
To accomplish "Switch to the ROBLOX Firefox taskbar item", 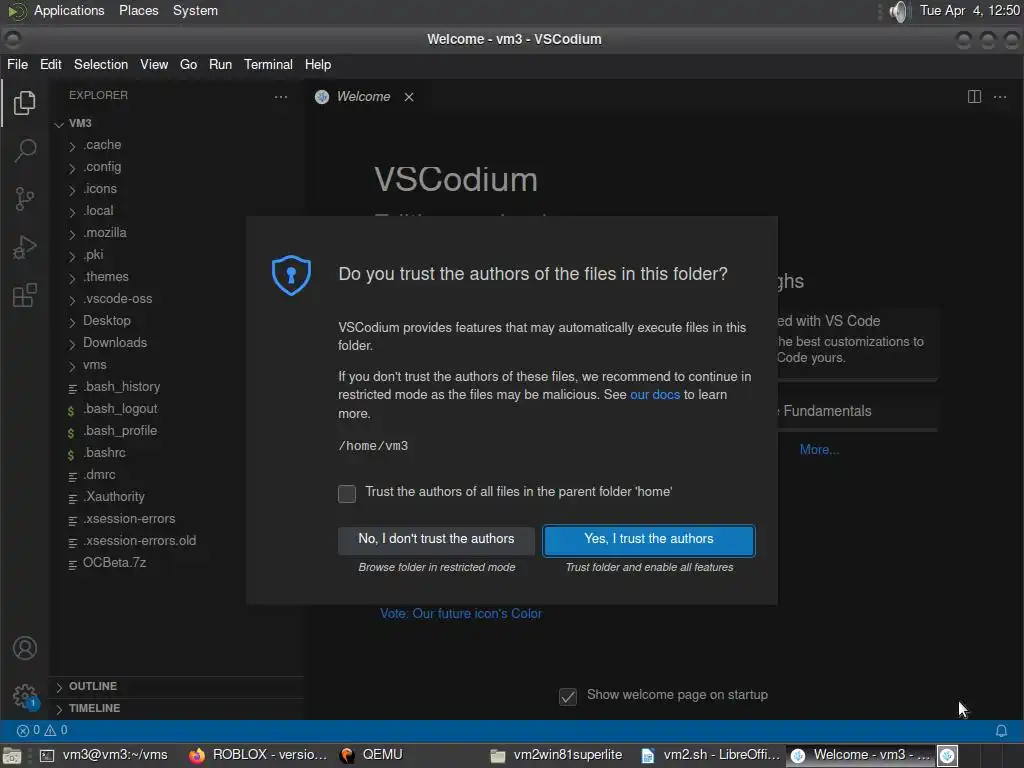I will tap(258, 755).
